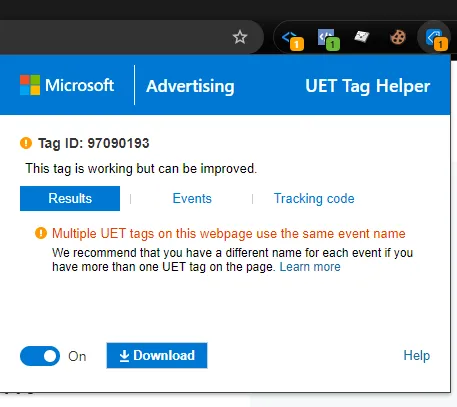The height and width of the screenshot is (407, 457).
Task: Click 'This tag is working but can be improved'
Action: pyautogui.click(x=141, y=168)
